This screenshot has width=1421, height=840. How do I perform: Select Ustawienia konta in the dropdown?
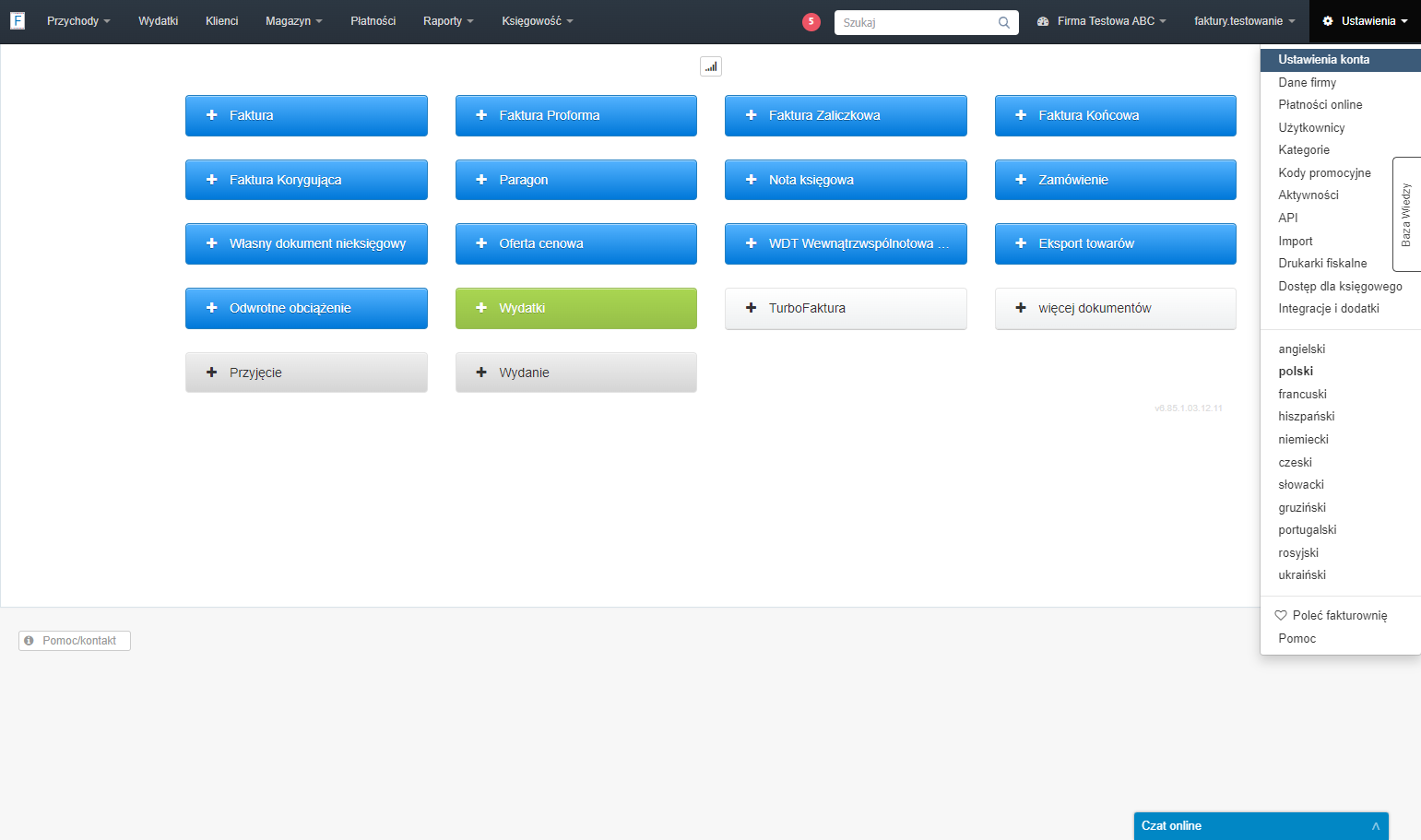(x=1341, y=60)
